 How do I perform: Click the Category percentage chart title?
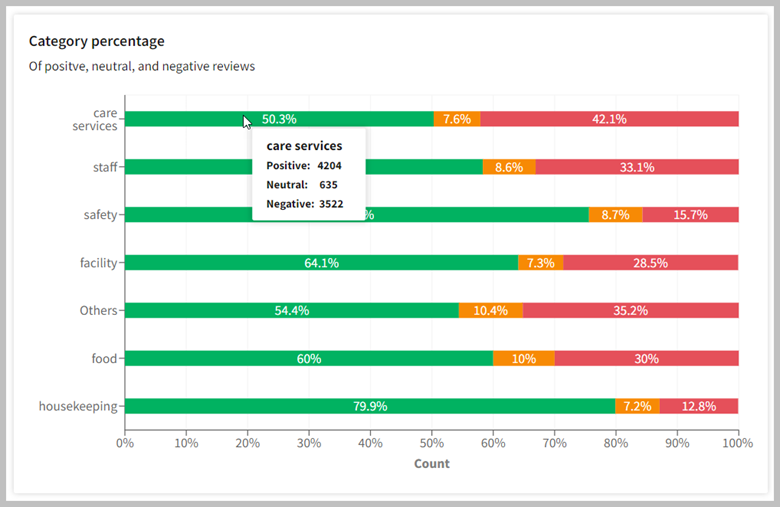(x=97, y=41)
